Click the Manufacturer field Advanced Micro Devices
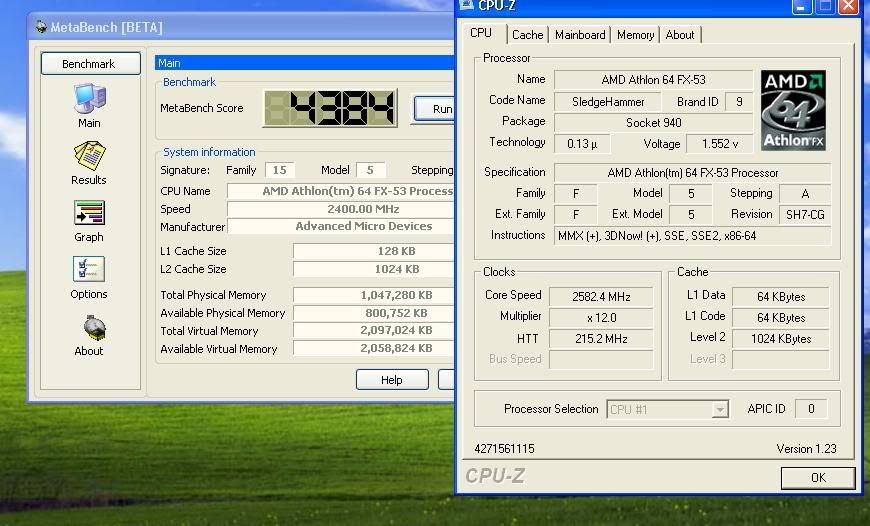Screen dimensions: 870x526 (341, 226)
